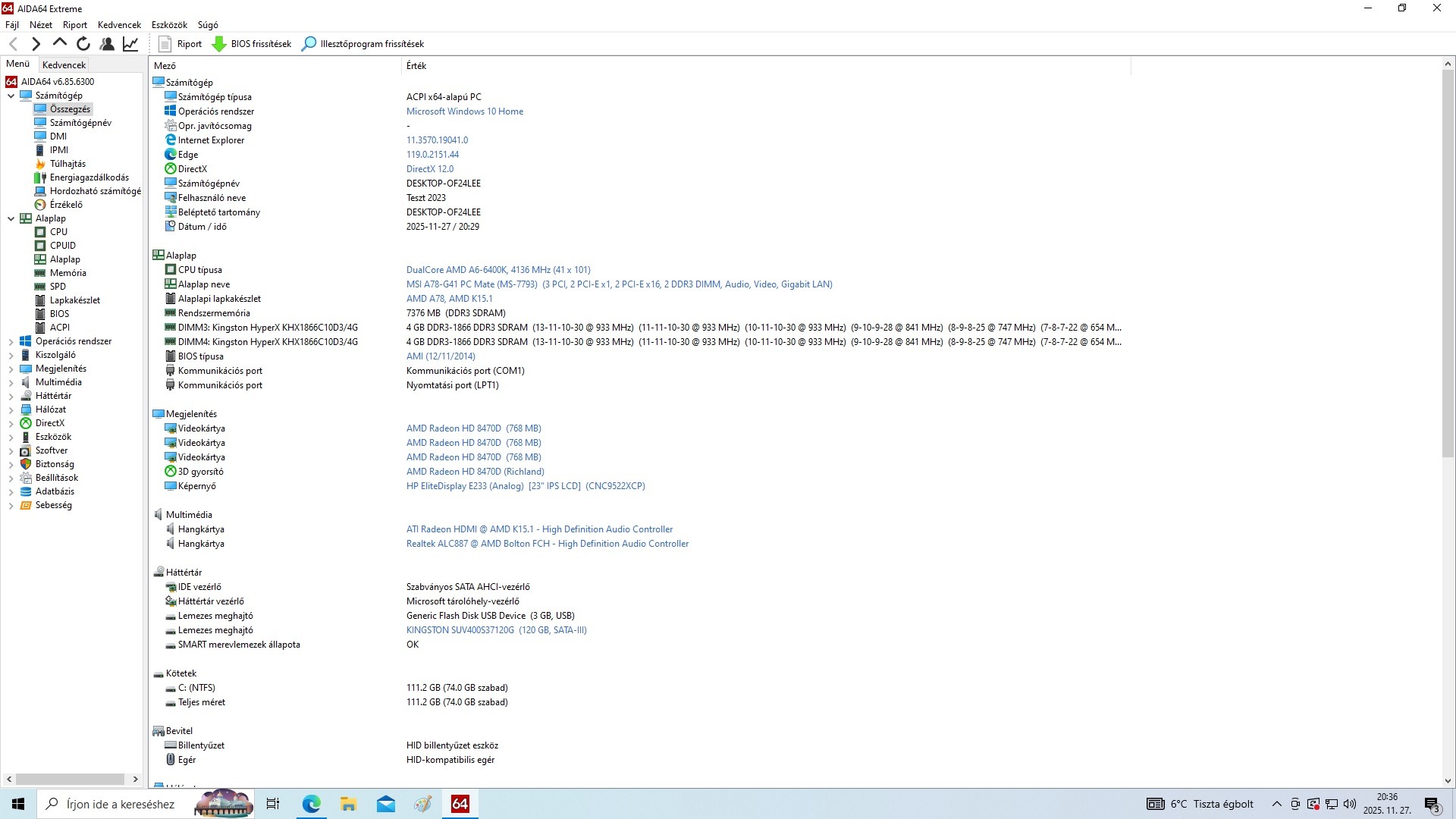Open the Favorites user icon
1456x819 pixels.
[107, 44]
